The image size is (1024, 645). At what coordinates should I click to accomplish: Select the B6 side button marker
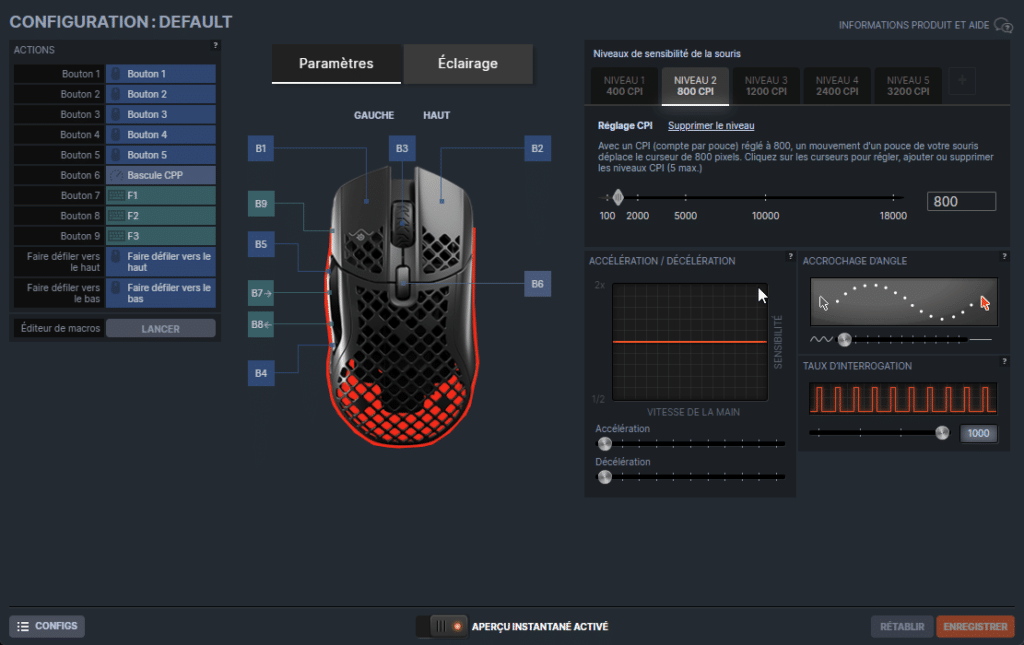click(x=537, y=284)
